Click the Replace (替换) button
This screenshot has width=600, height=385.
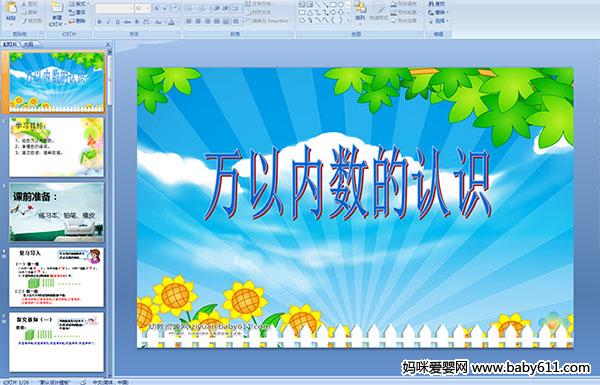pos(437,12)
